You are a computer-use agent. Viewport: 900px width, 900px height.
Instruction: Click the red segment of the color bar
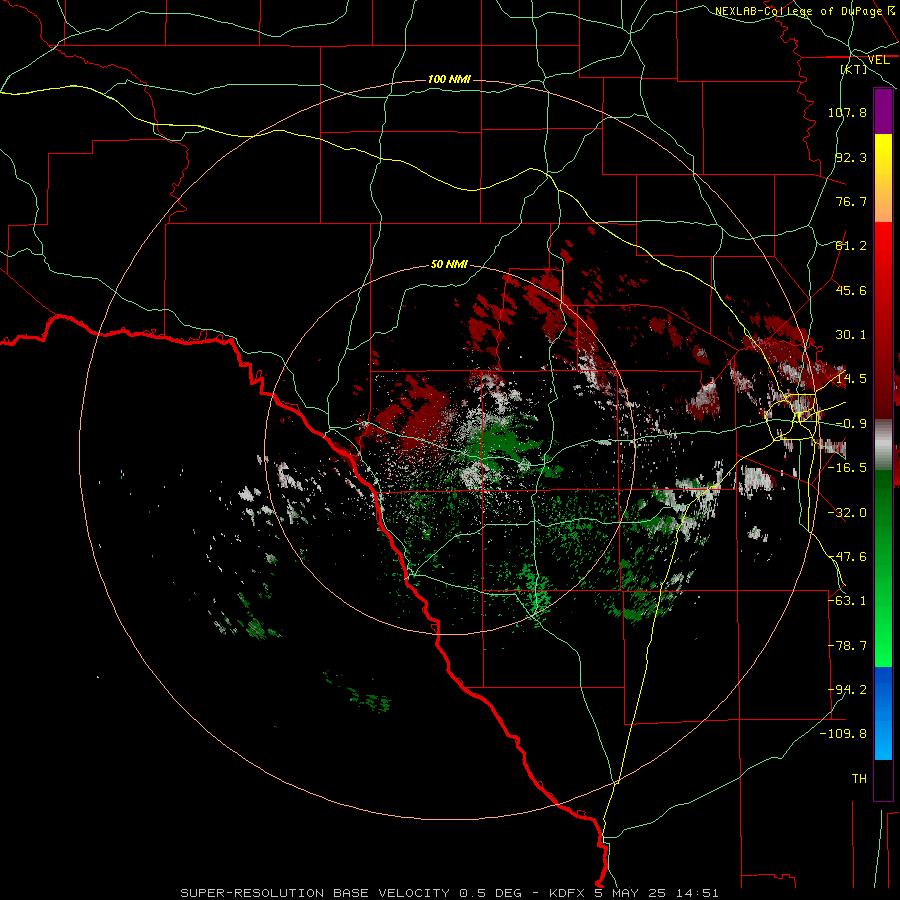pos(883,320)
